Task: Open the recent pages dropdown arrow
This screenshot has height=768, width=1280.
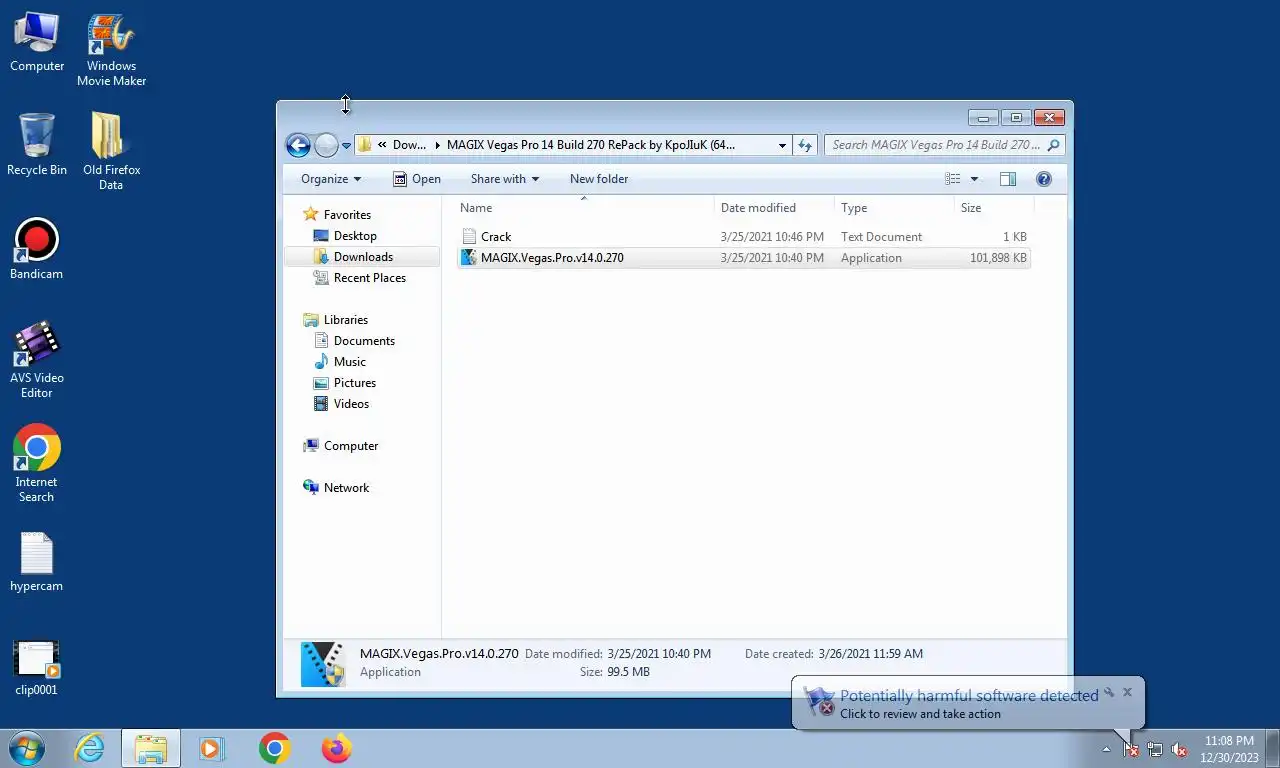Action: pyautogui.click(x=346, y=146)
